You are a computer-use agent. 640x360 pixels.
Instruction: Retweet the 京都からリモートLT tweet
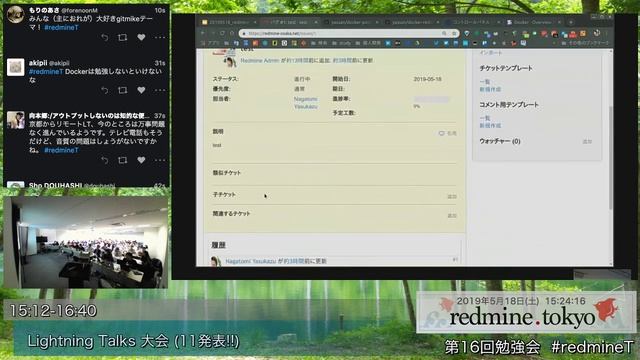pos(122,160)
